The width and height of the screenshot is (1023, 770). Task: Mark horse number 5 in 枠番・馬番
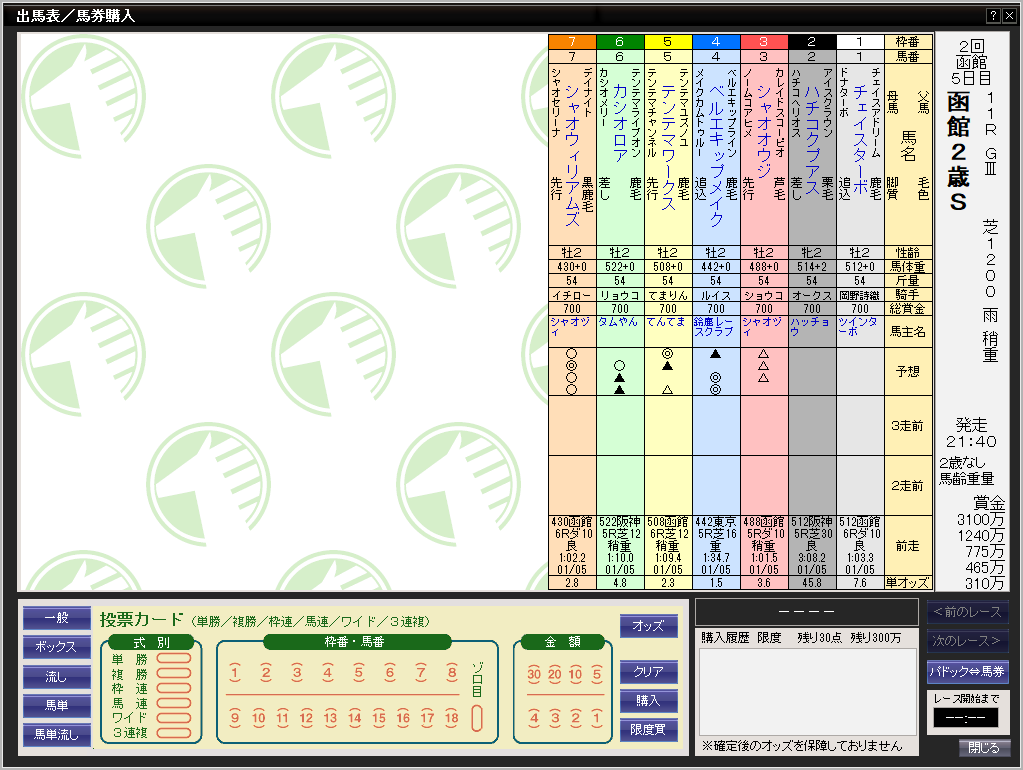tap(359, 673)
